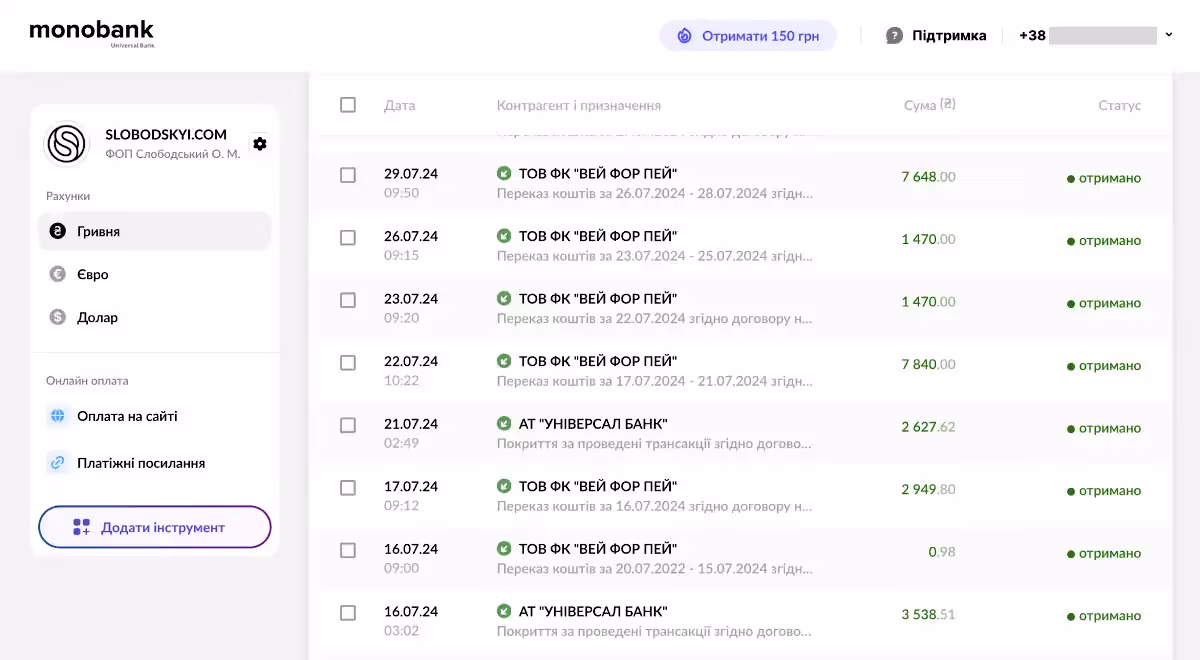Click the Дата column header
This screenshot has height=660, width=1200.
tap(399, 105)
